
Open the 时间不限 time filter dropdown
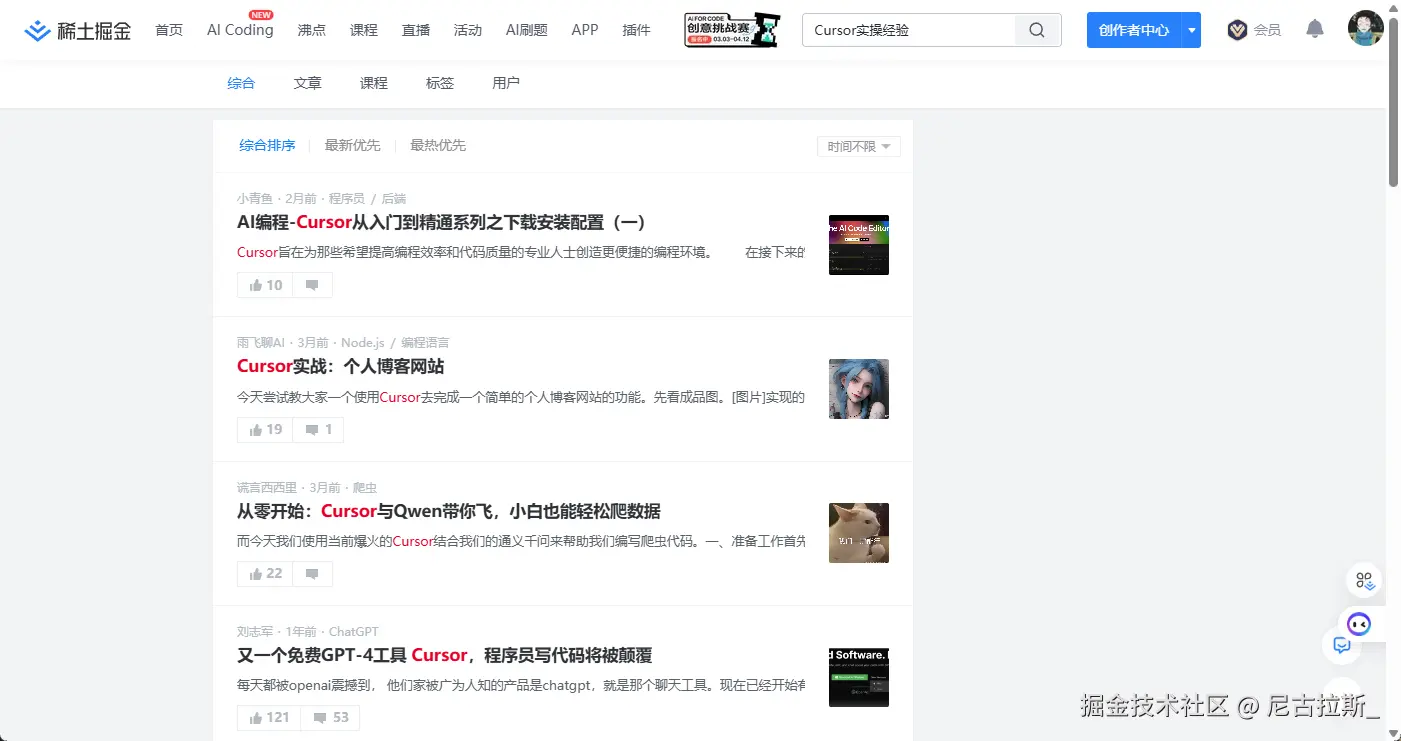[x=858, y=146]
